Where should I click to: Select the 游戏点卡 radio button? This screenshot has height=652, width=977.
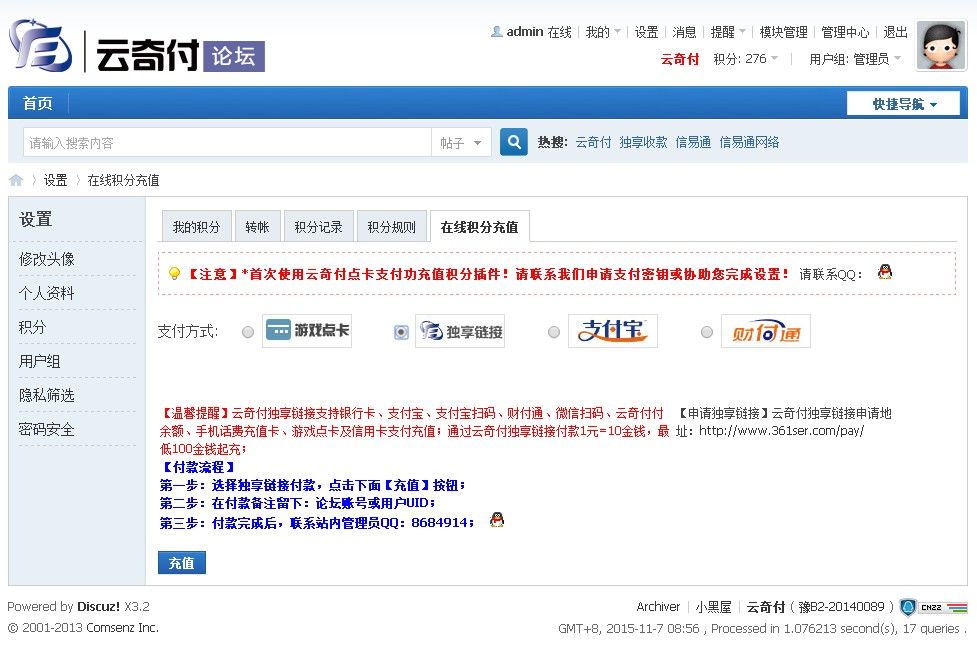click(248, 332)
